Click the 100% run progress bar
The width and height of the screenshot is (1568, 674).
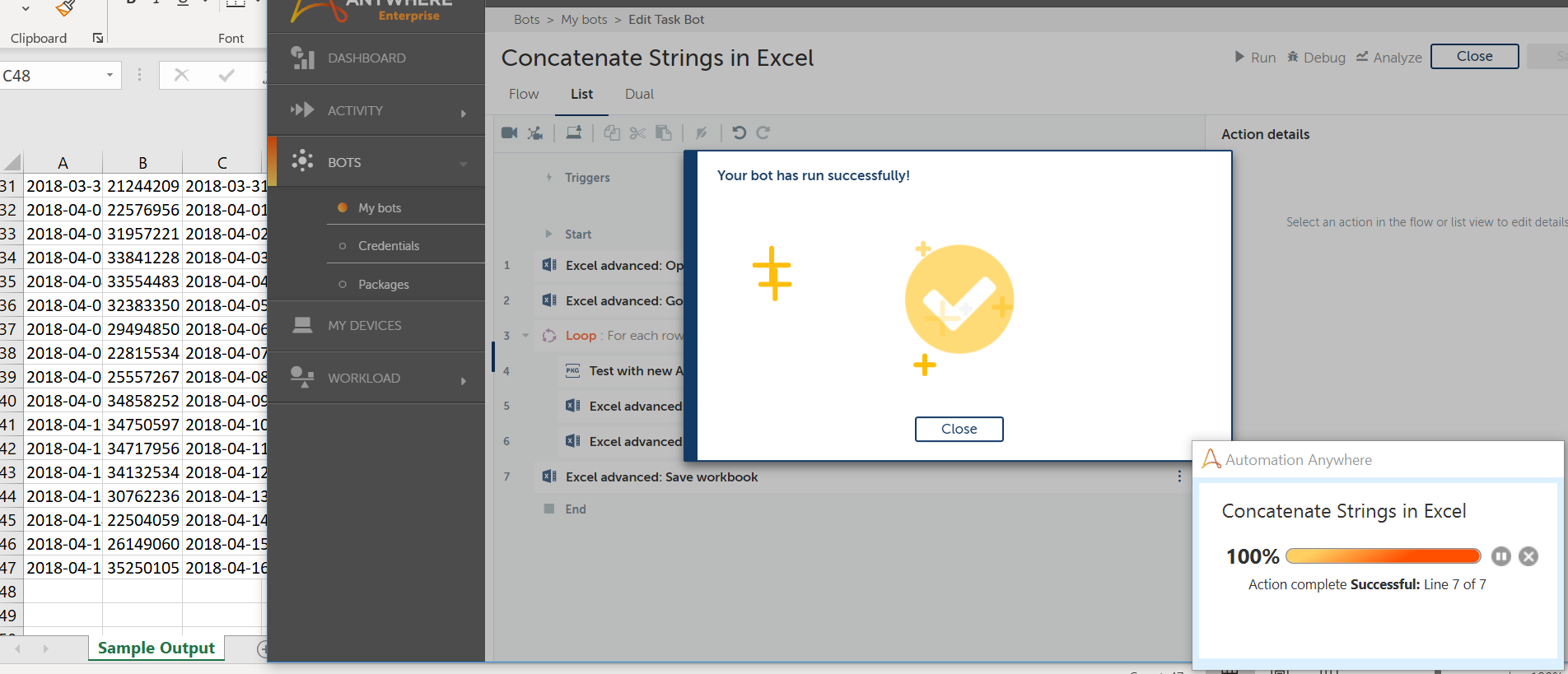click(1383, 556)
